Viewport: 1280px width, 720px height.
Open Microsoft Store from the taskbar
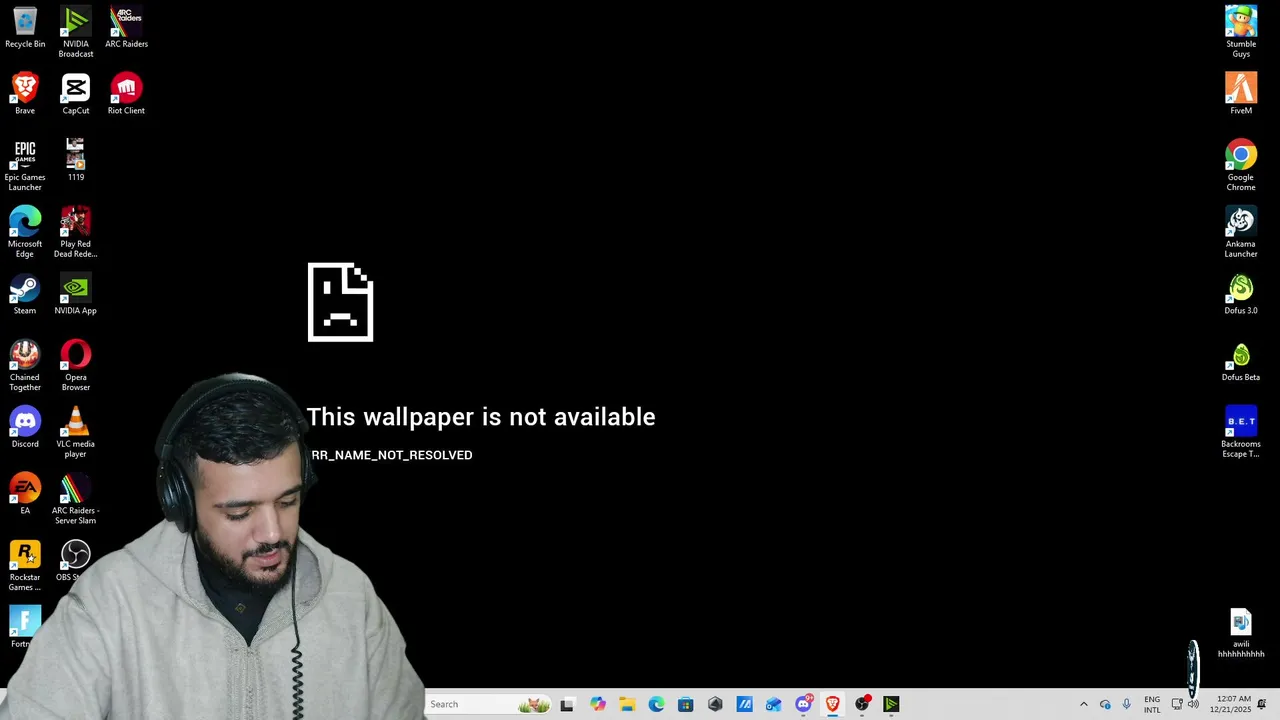click(x=685, y=704)
